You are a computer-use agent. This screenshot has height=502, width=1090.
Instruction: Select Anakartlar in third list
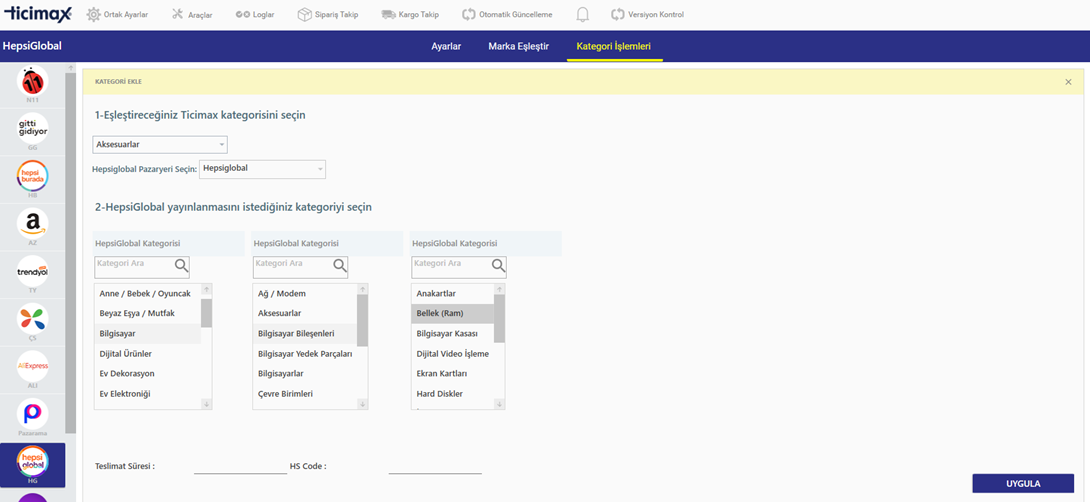tap(453, 293)
